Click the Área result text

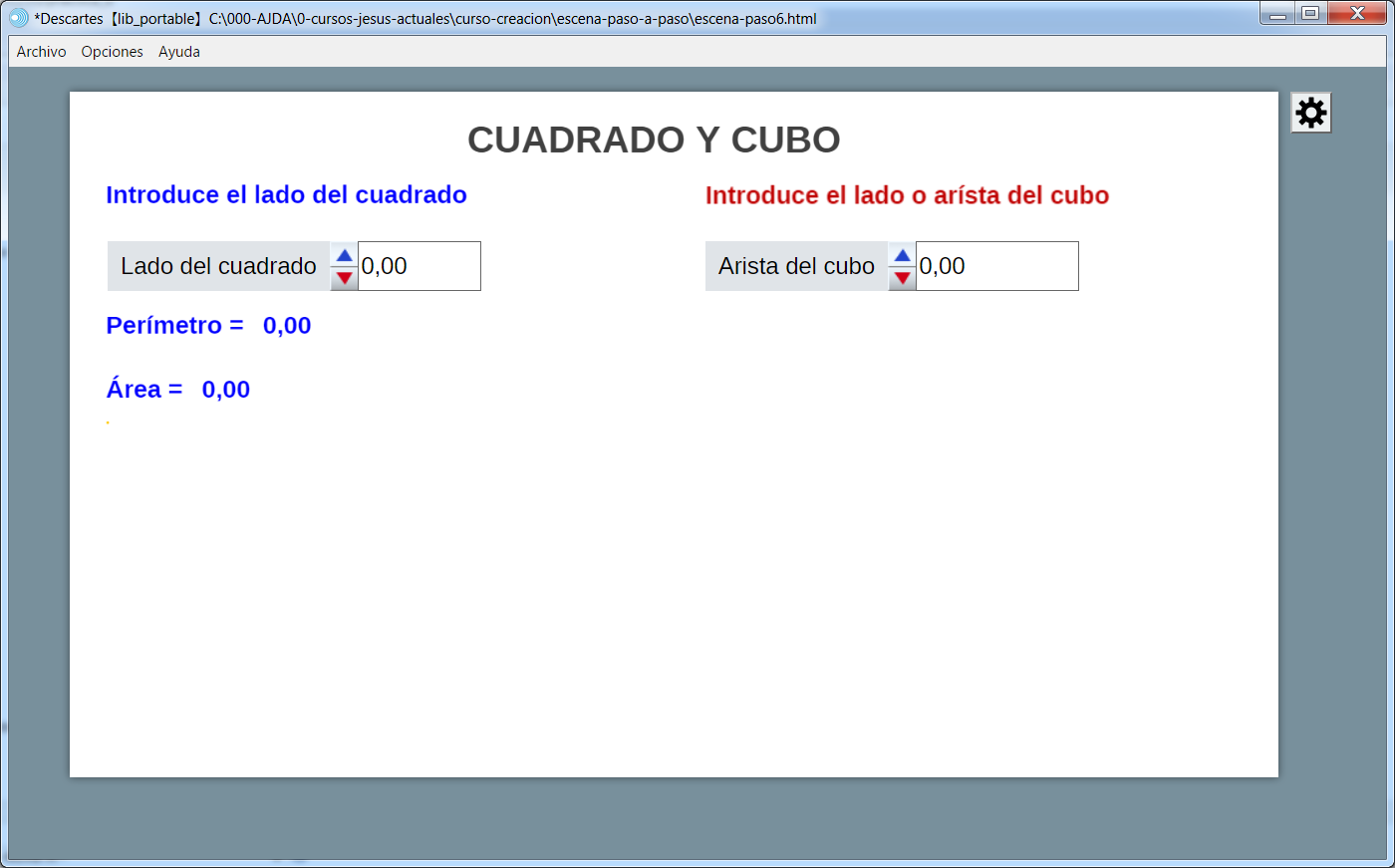coord(177,390)
